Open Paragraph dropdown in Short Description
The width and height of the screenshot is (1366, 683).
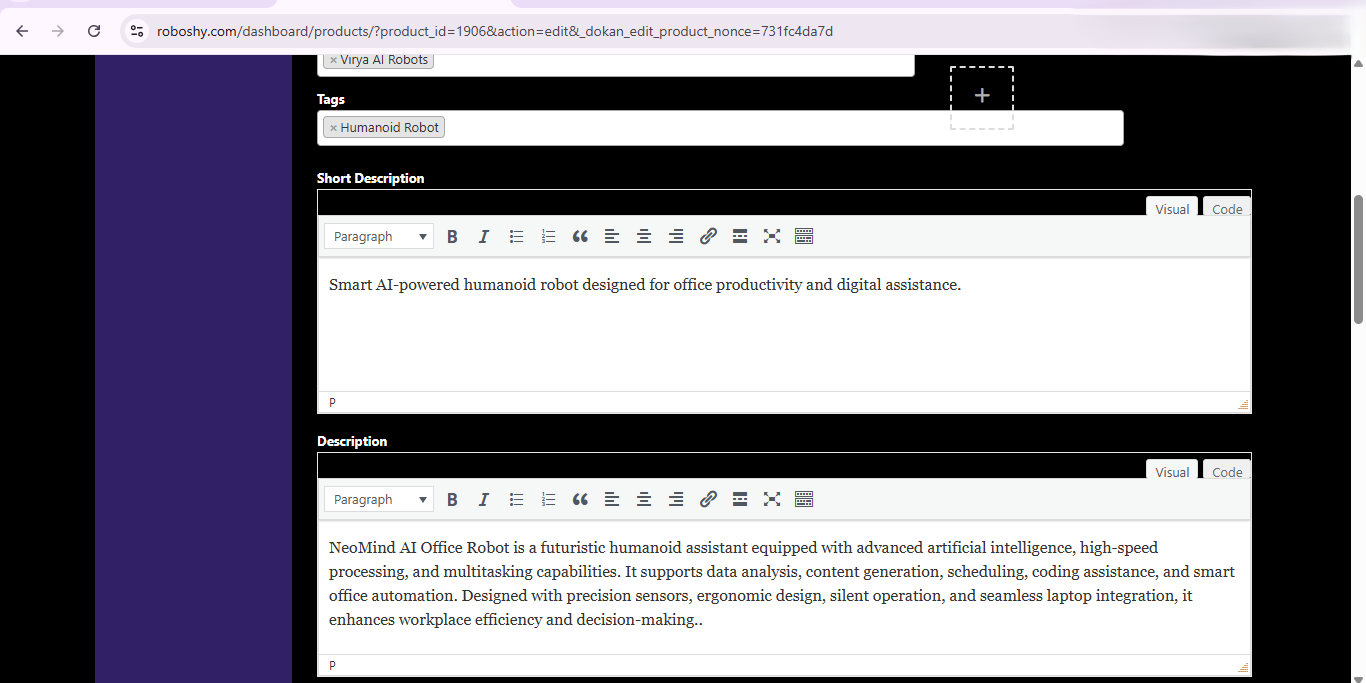[379, 237]
